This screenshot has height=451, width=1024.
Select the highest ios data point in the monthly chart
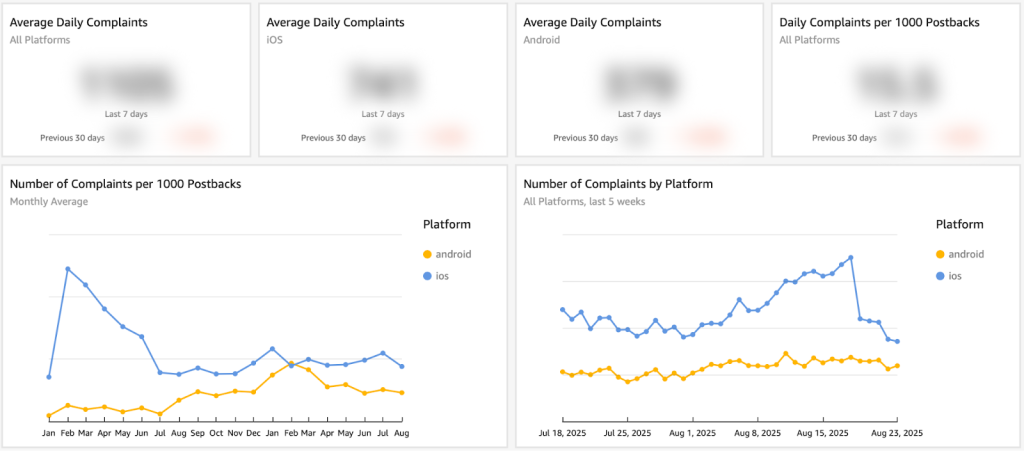coord(67,269)
